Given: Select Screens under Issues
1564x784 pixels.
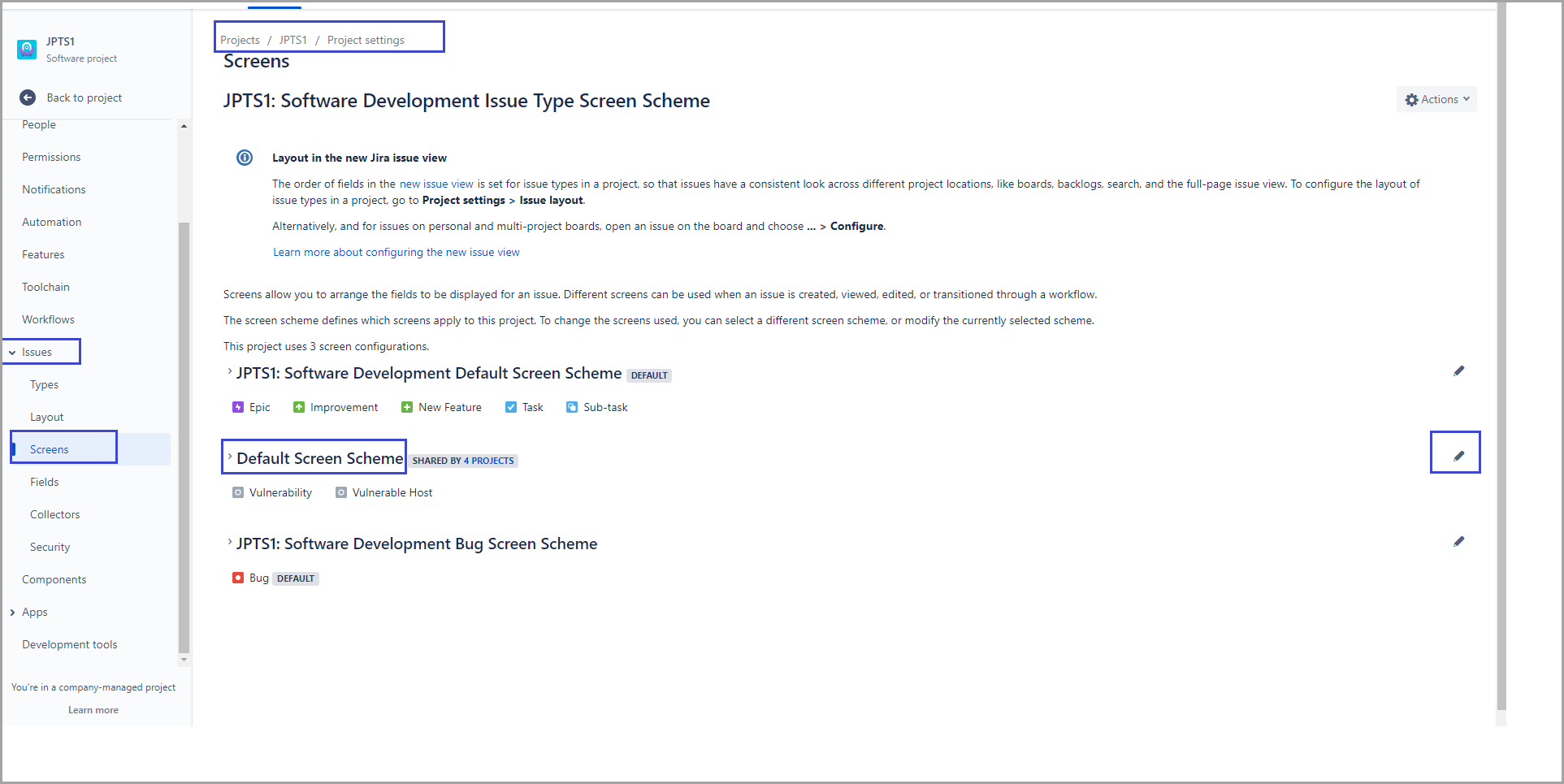Looking at the screenshot, I should pyautogui.click(x=50, y=449).
